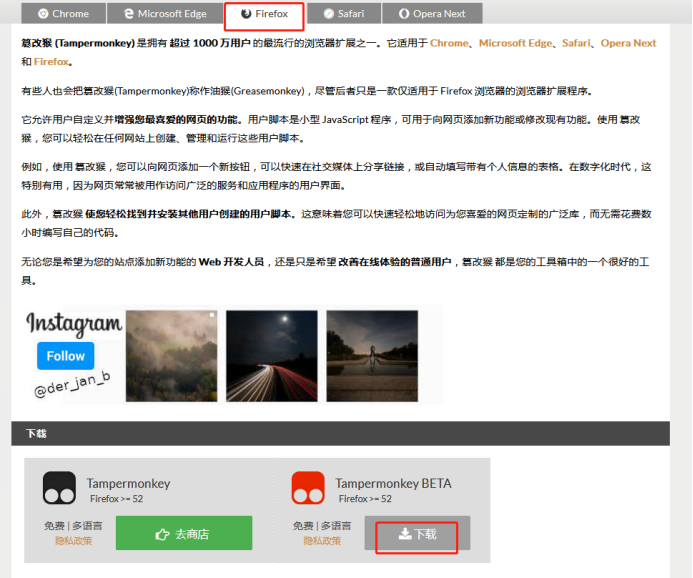Open 隐私政策 link under Tampermonkey

click(x=73, y=541)
